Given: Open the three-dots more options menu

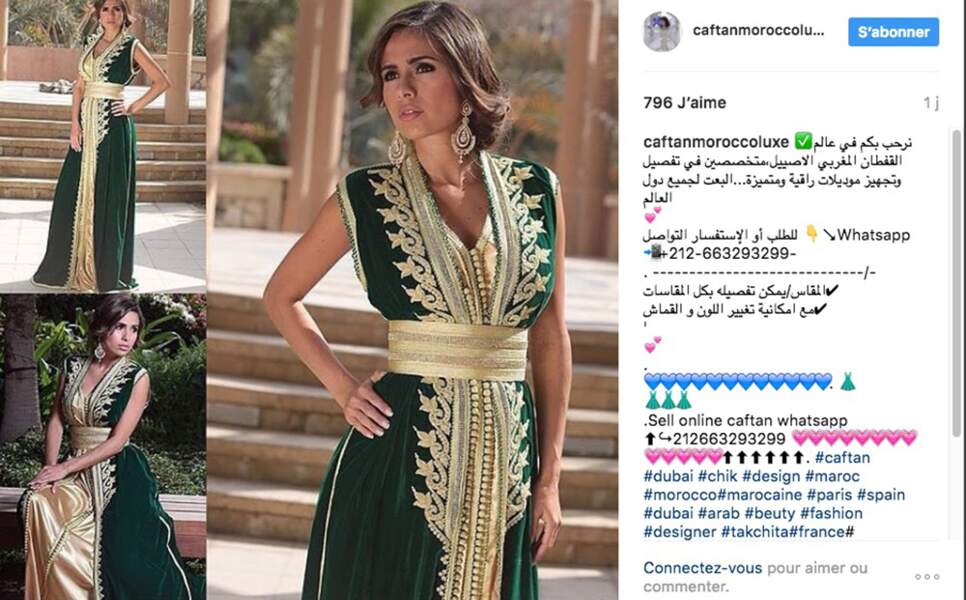Looking at the screenshot, I should point(927,577).
